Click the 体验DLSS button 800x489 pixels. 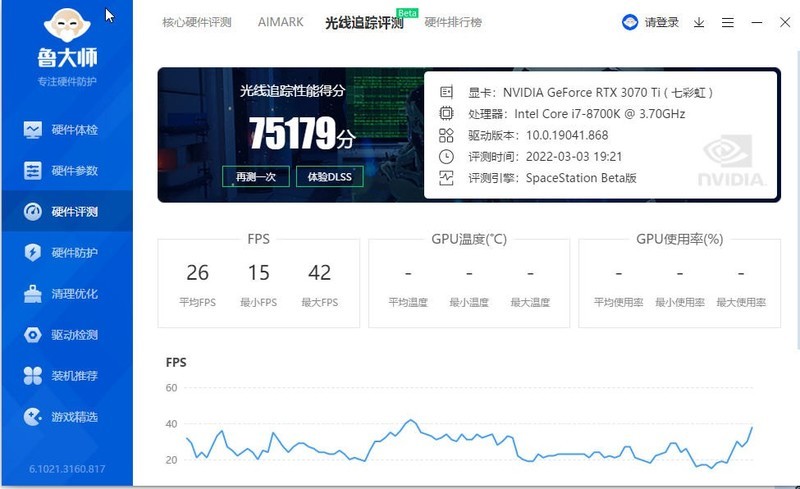(x=330, y=177)
